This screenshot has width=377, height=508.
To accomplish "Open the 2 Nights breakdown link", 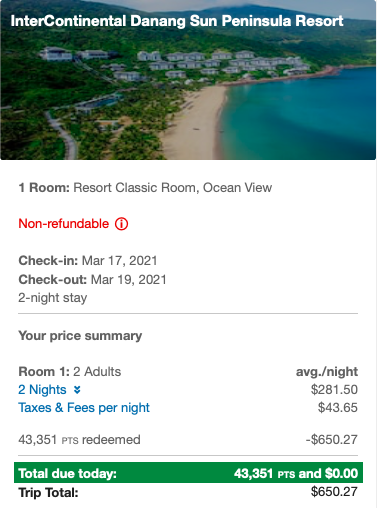I will tap(42, 389).
